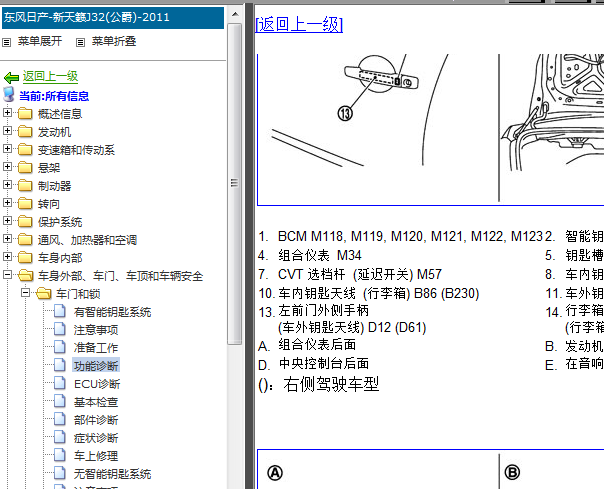This screenshot has height=489, width=604.
Task: Open the 基本检查 tree item
Action: coord(96,402)
